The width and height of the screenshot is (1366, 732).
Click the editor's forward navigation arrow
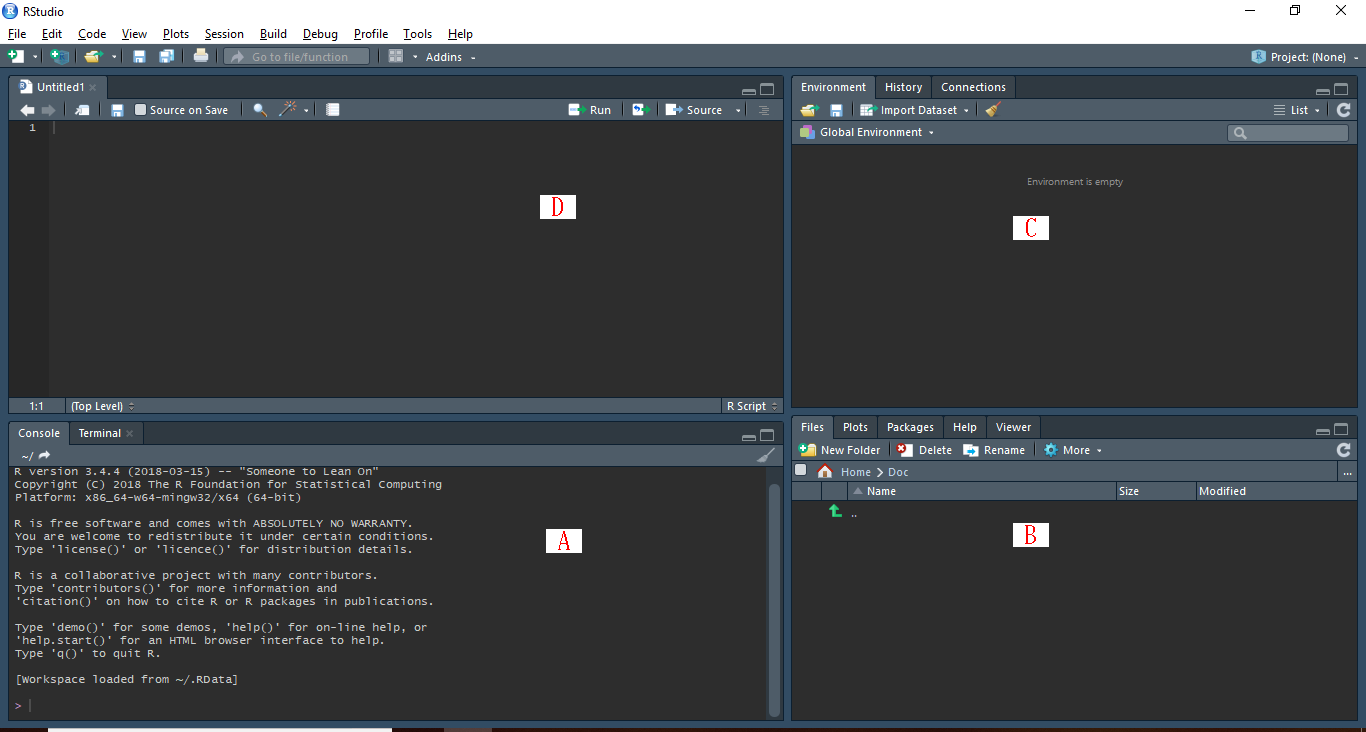click(x=48, y=110)
